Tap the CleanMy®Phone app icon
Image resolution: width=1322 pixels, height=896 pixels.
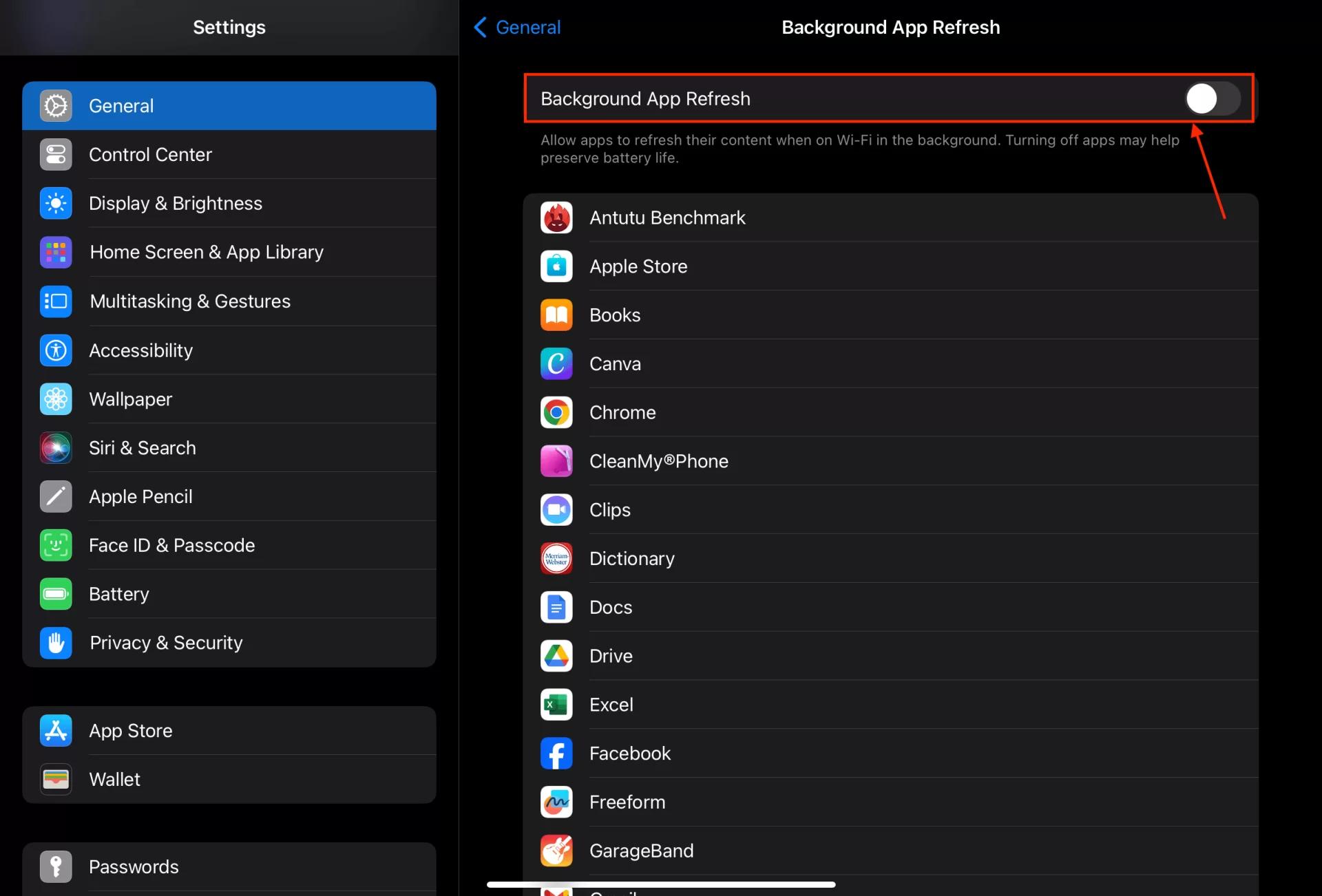point(556,462)
